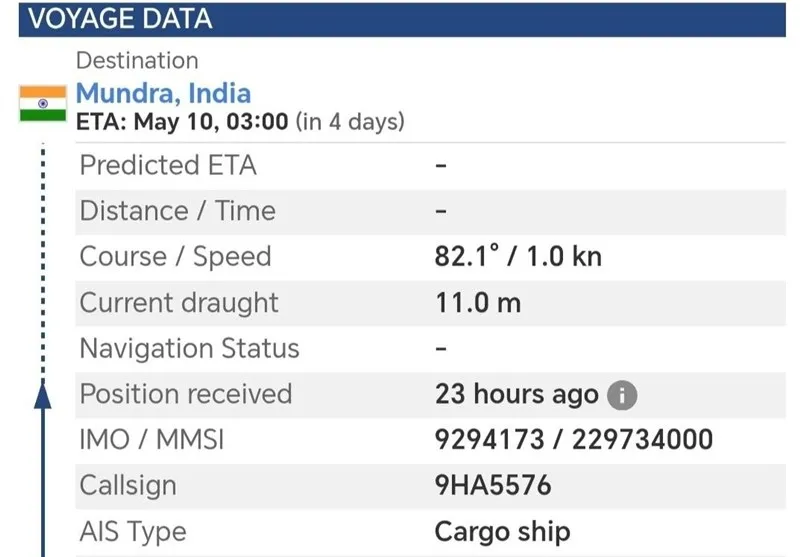Image resolution: width=800 pixels, height=557 pixels.
Task: Click the Distance / Time row
Action: pos(431,212)
